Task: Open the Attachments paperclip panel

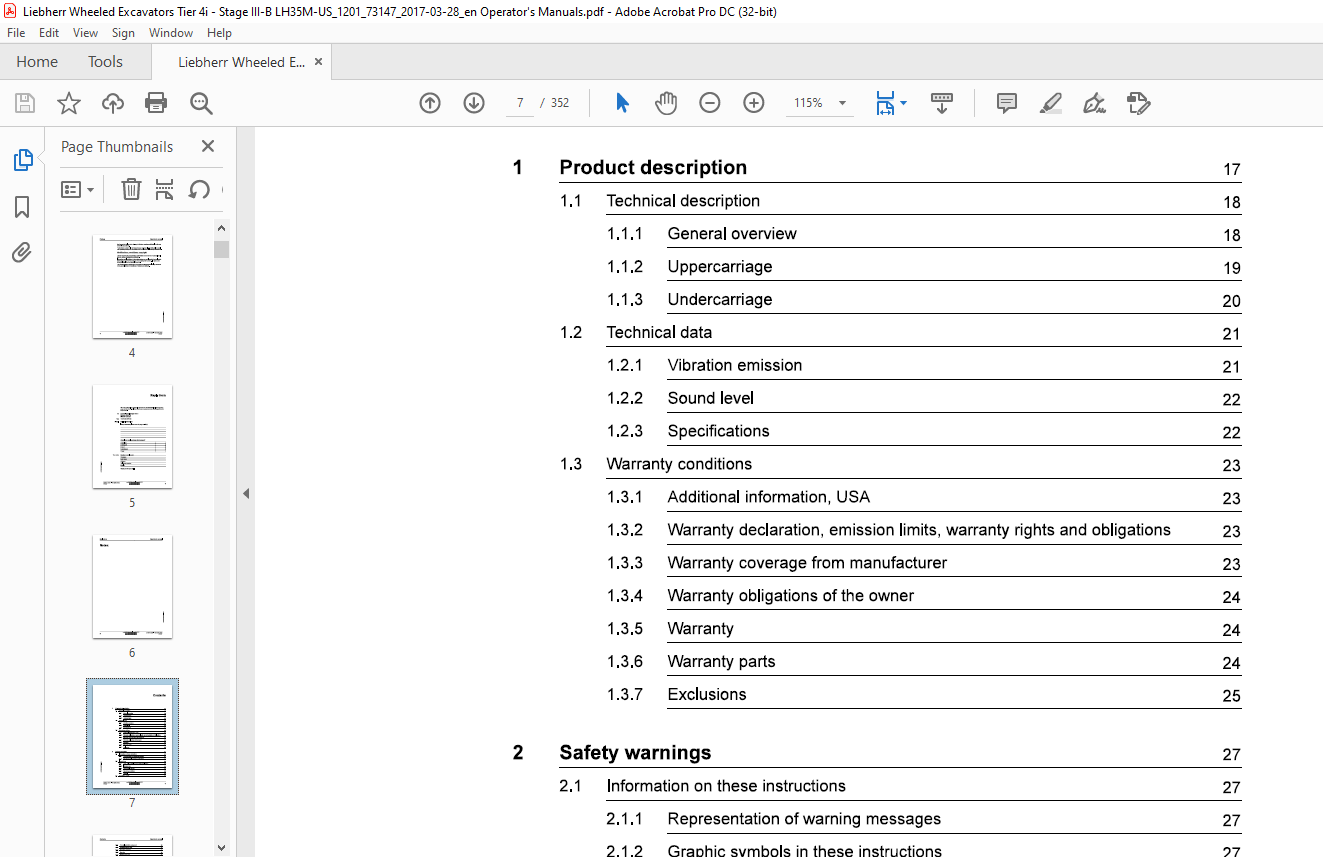Action: point(22,252)
